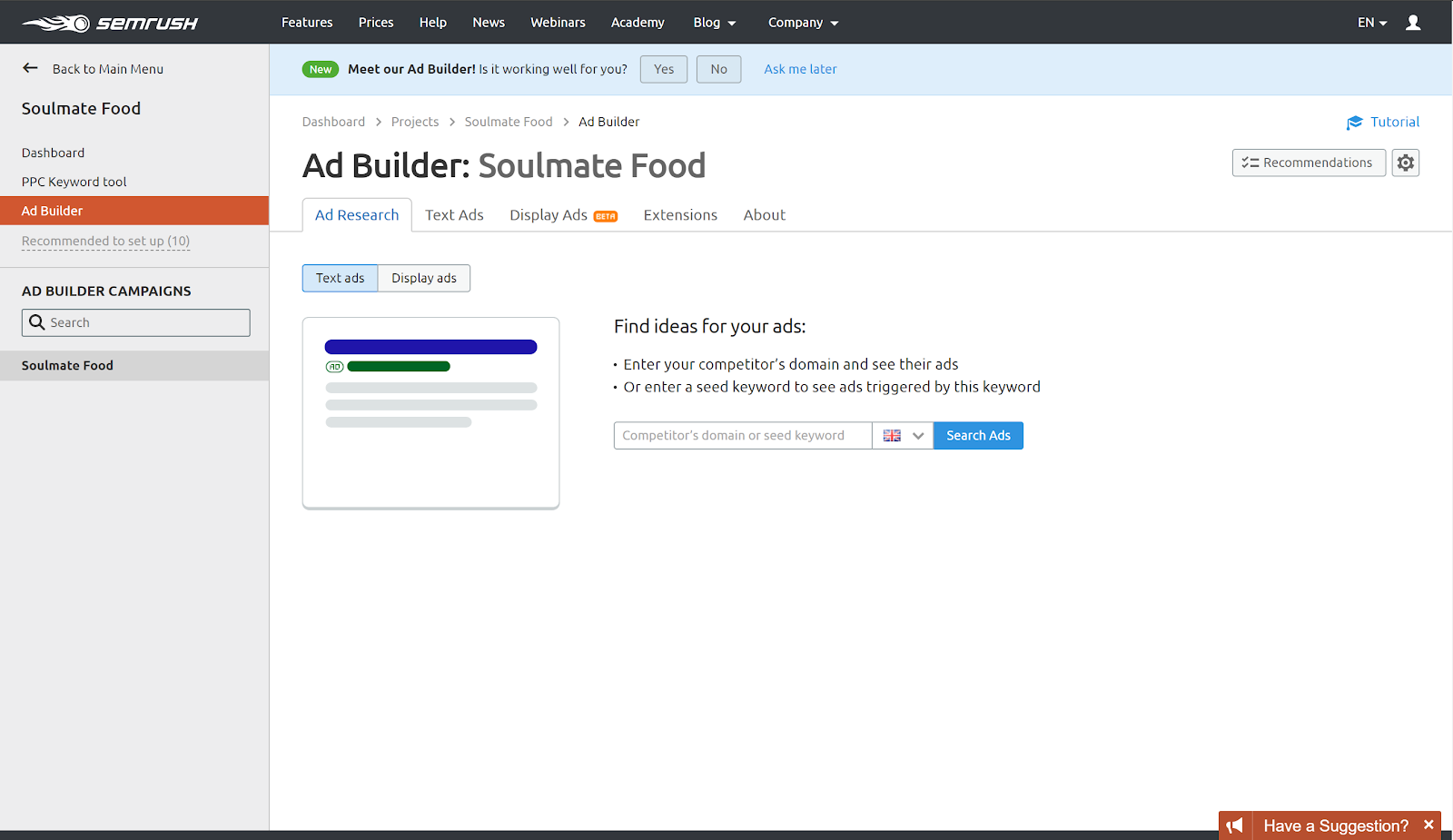Click the Tutorial graduation cap icon
The image size is (1453, 840).
1355,123
